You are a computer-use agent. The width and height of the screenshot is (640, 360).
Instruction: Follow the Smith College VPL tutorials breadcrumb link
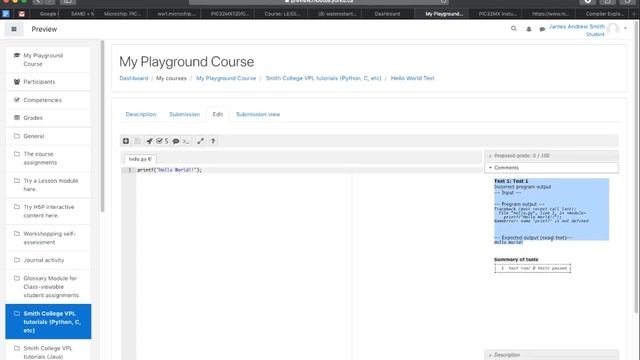point(323,78)
